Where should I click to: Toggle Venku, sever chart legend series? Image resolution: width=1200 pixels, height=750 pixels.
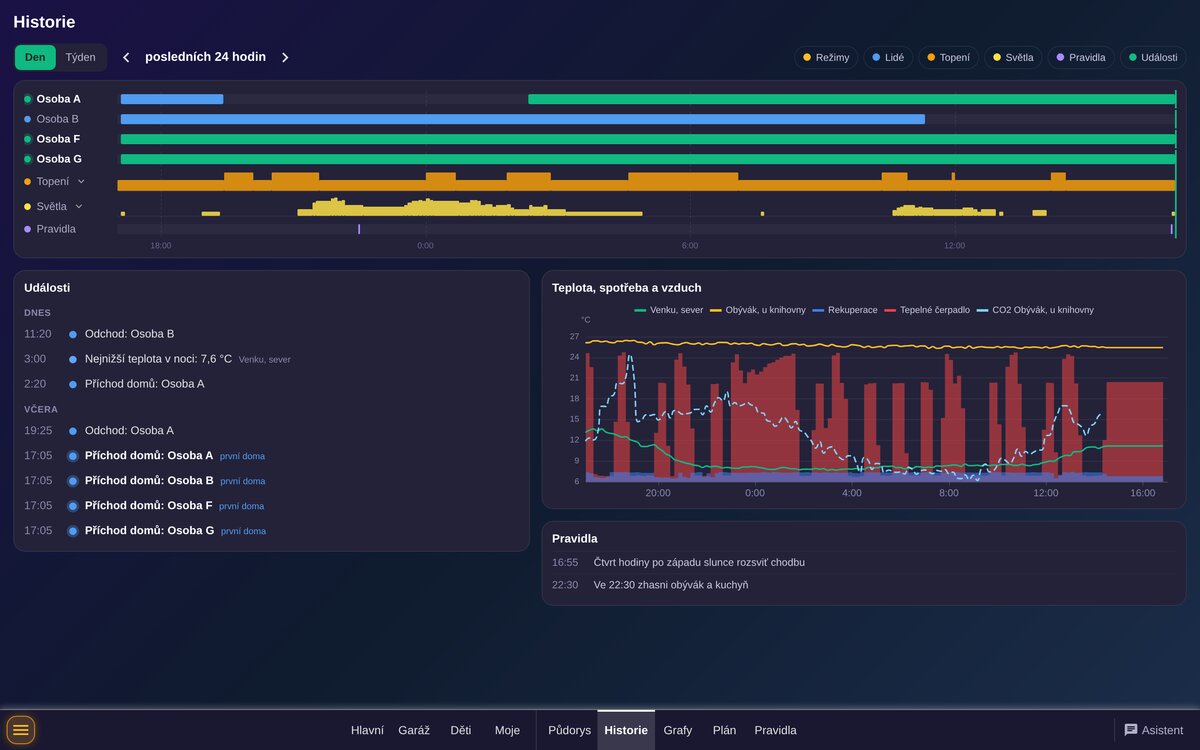click(669, 310)
